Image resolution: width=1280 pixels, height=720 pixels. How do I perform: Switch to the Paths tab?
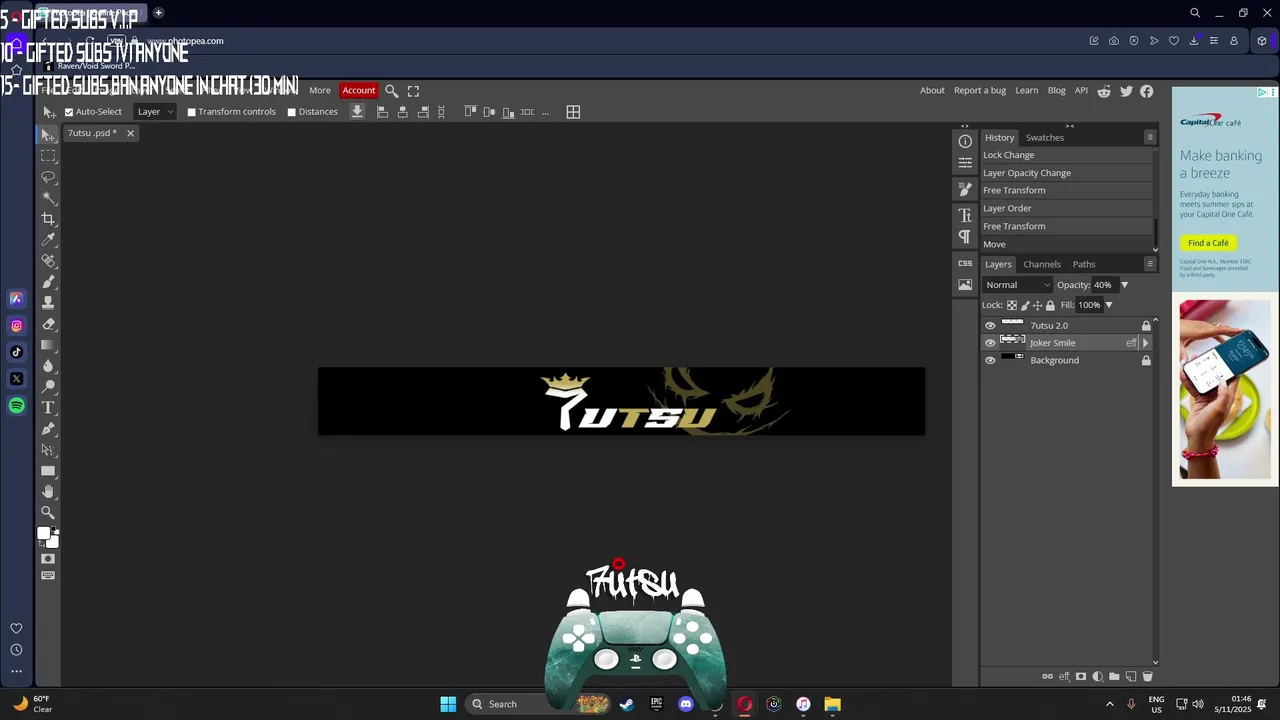[1084, 264]
